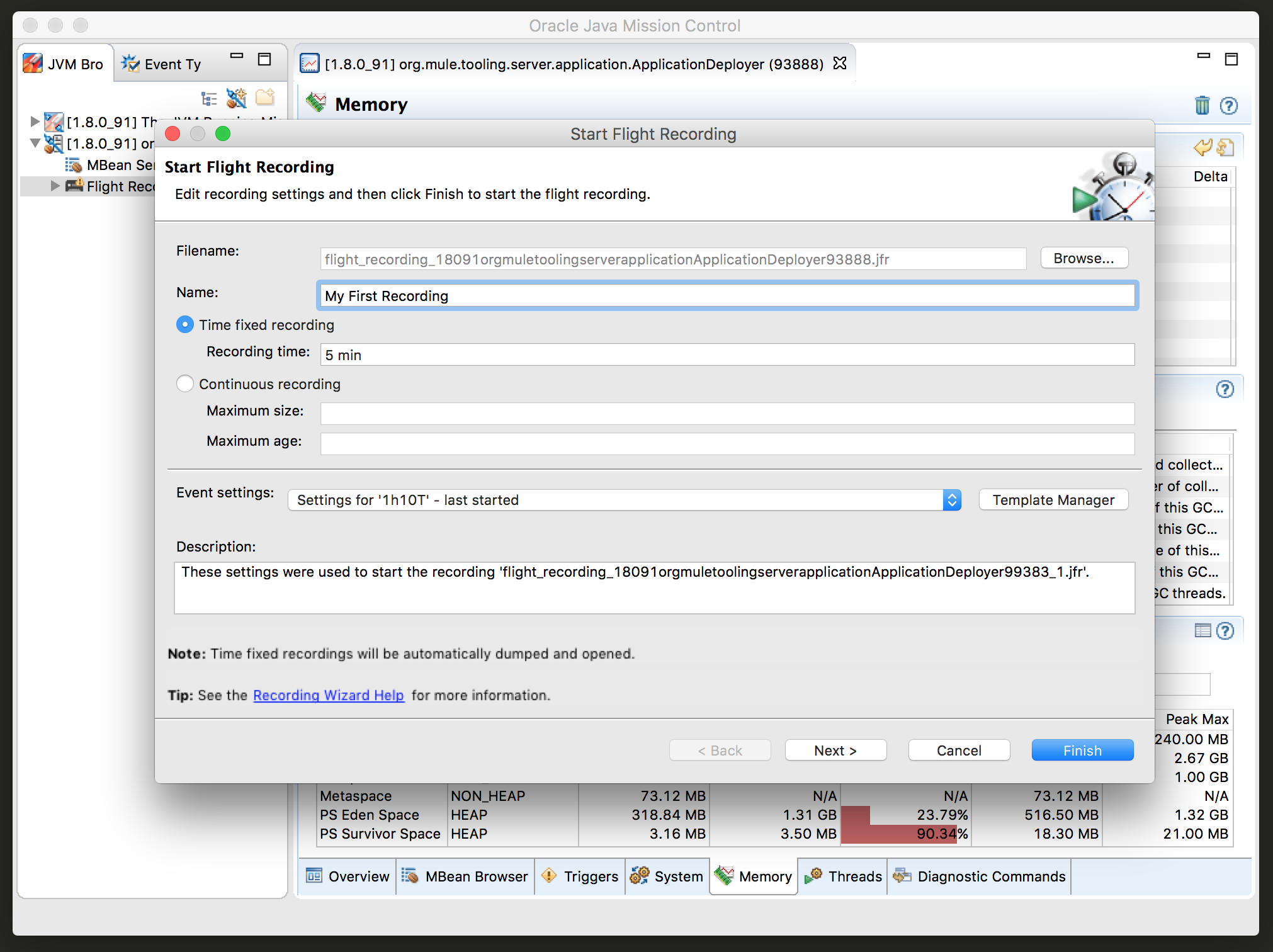Open the Recording Wizard Help link
Image resolution: width=1273 pixels, height=952 pixels.
328,695
